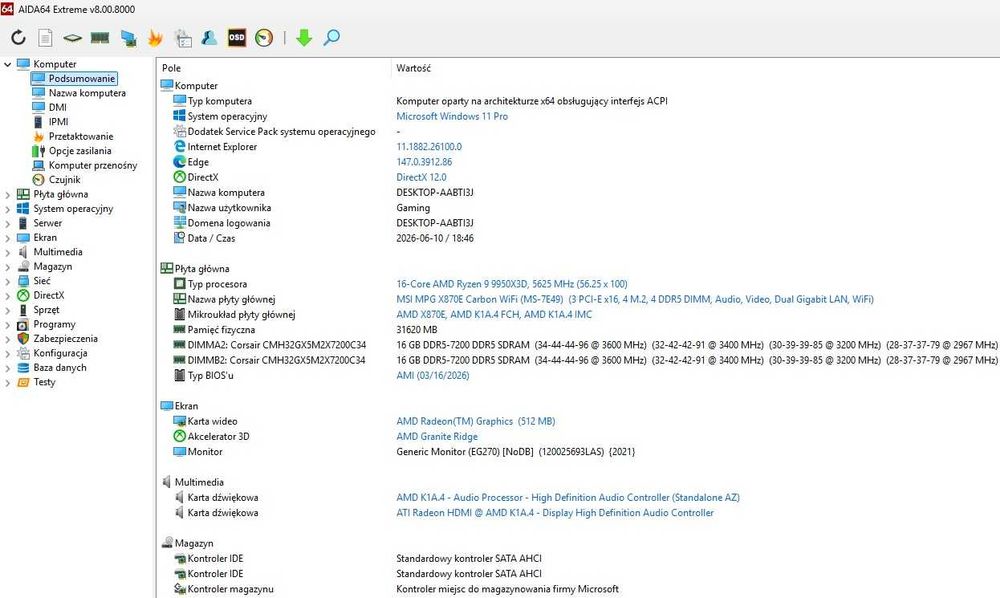Expand the Magazyn tree node
Viewport: 1000px width, 598px height.
[8, 266]
